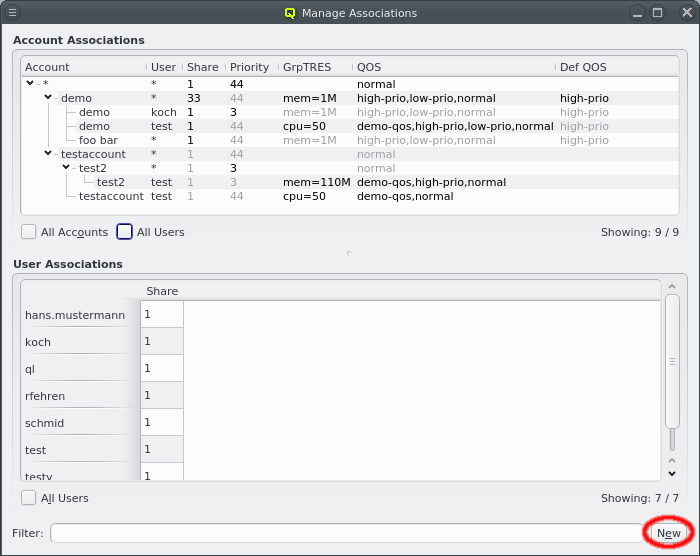Click the splitter handle between the two panels
Viewport: 700px width, 556px height.
[x=350, y=253]
